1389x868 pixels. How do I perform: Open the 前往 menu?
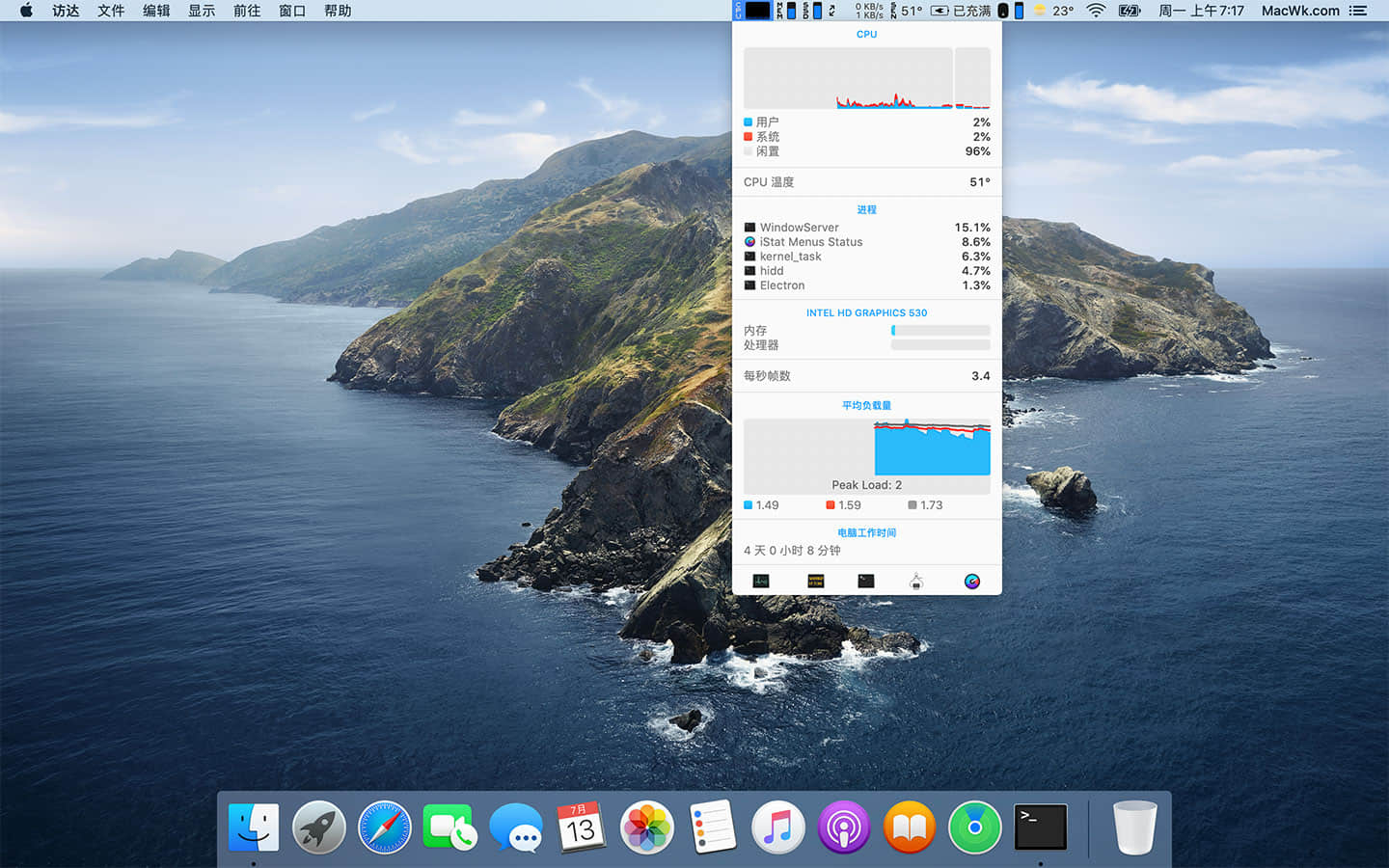point(247,11)
